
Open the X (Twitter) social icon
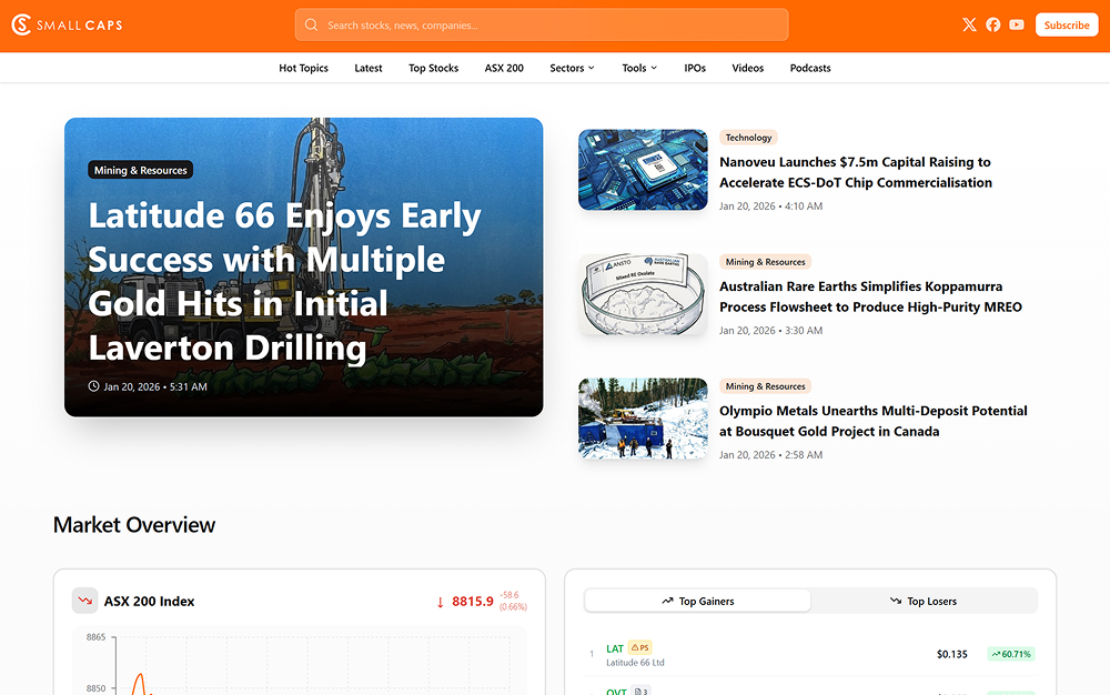click(x=969, y=25)
